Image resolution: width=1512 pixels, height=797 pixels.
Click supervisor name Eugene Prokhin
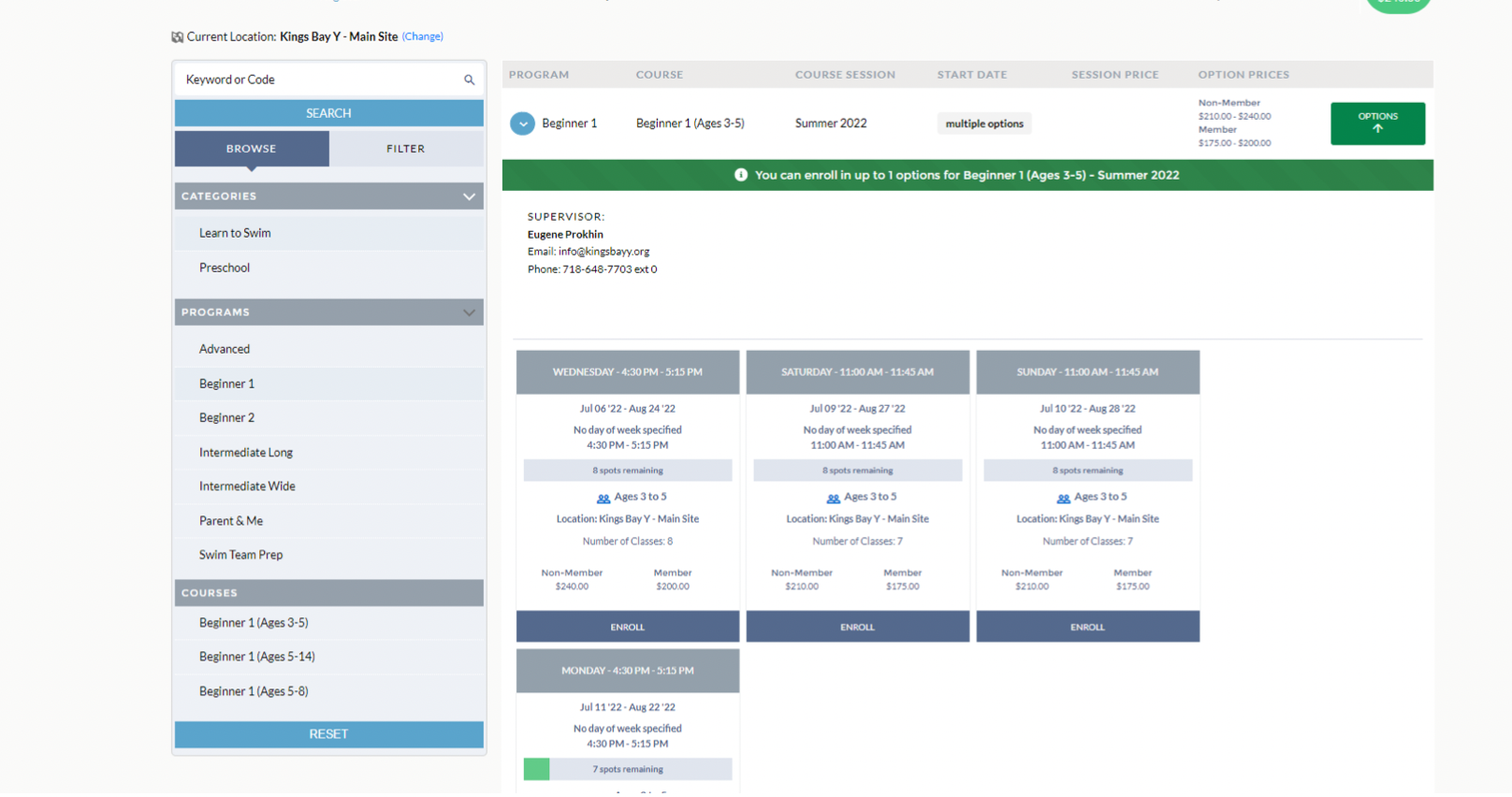pos(565,235)
